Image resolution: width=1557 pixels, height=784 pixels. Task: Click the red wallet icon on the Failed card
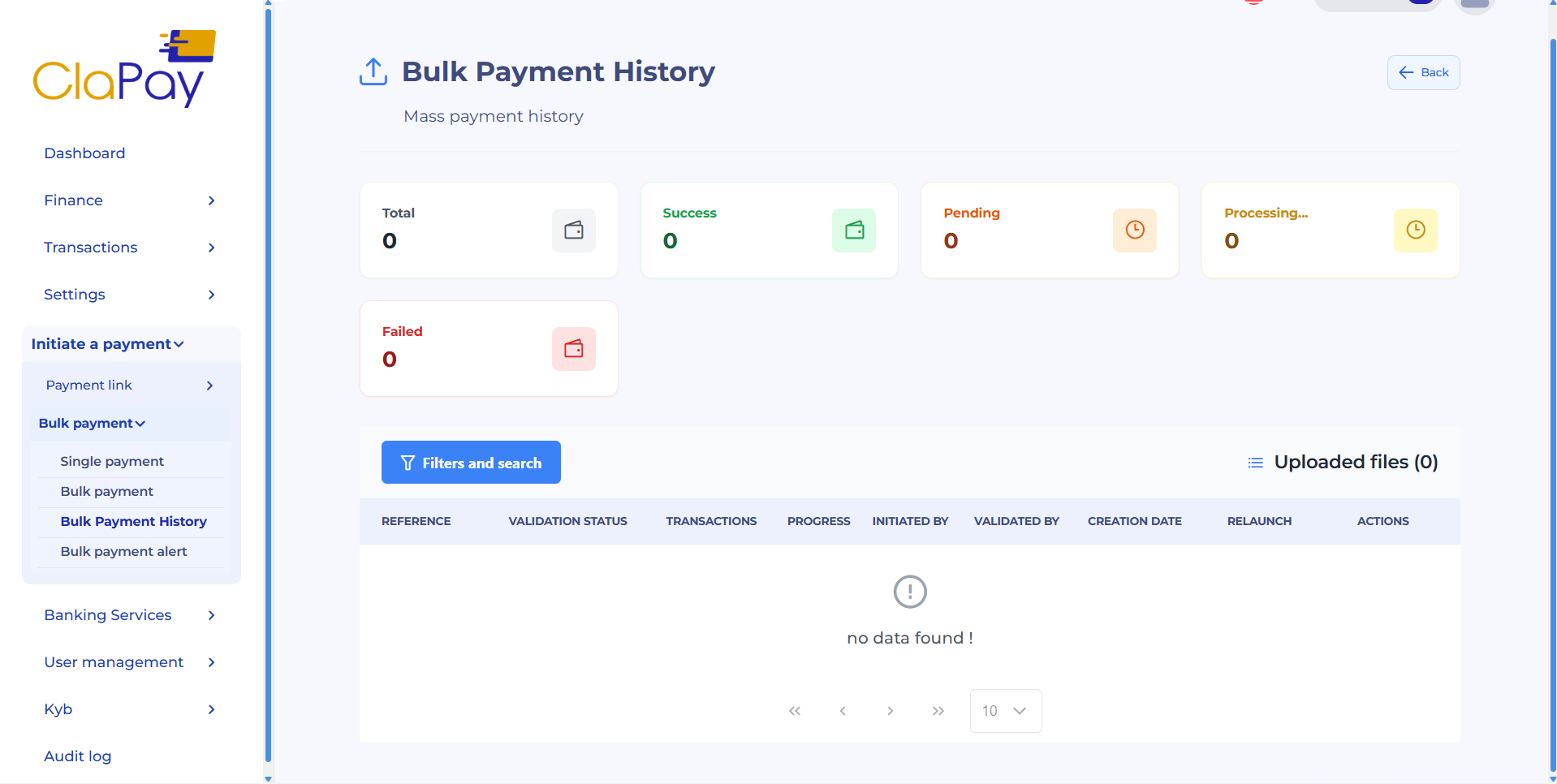pos(573,349)
